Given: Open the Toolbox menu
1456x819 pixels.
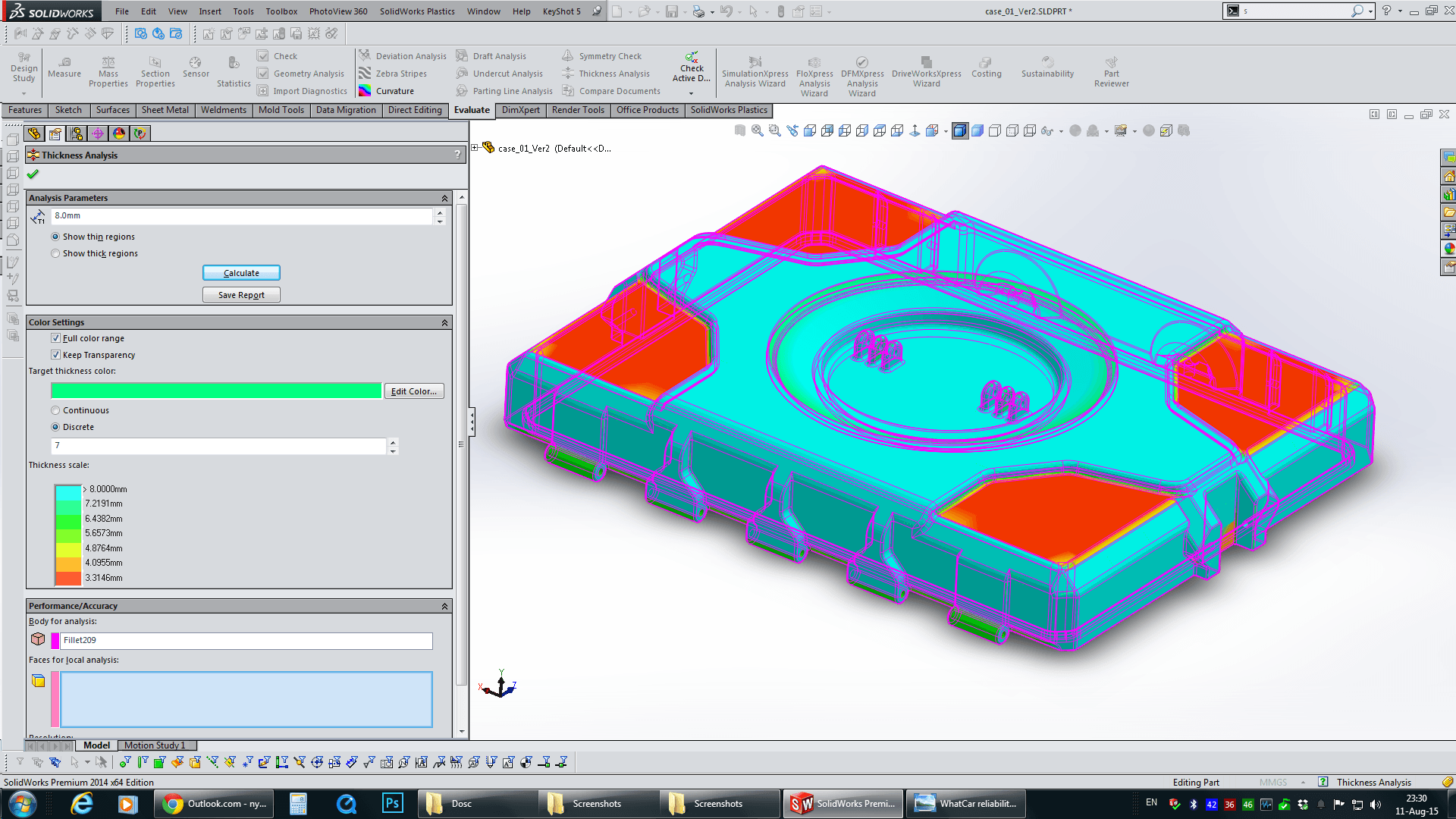Looking at the screenshot, I should click(281, 11).
